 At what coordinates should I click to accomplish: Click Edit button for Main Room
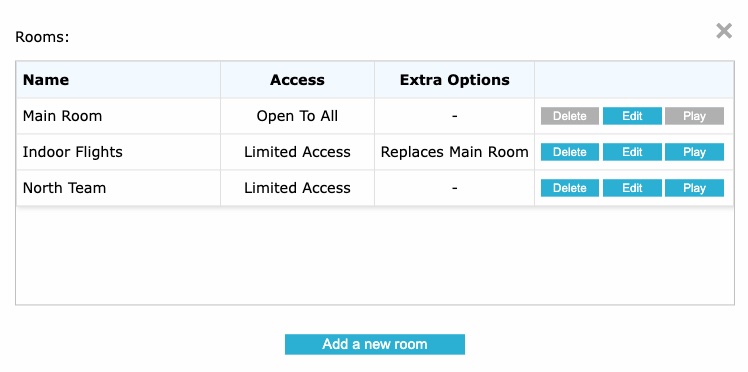pos(632,116)
